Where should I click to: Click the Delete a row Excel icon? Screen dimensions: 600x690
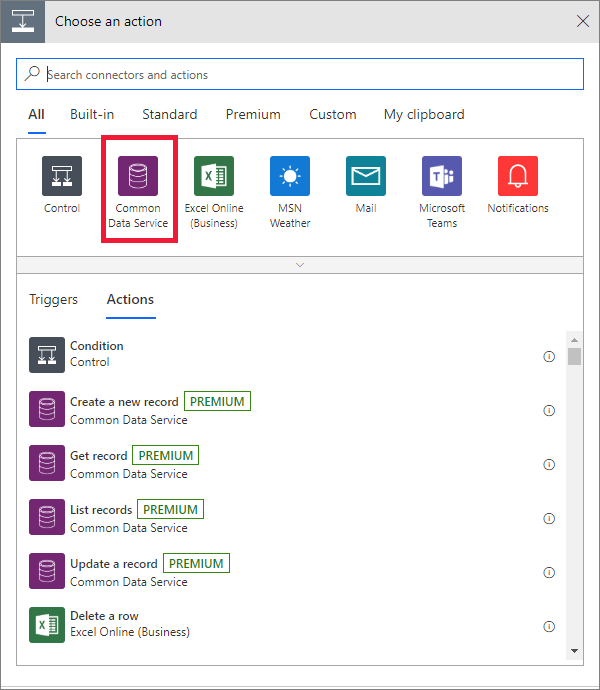coord(47,625)
